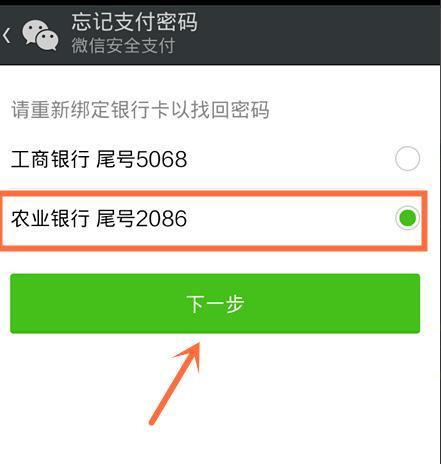Choose the 农业银行 尾号2086 card row
This screenshot has width=441, height=464.
pos(214,219)
